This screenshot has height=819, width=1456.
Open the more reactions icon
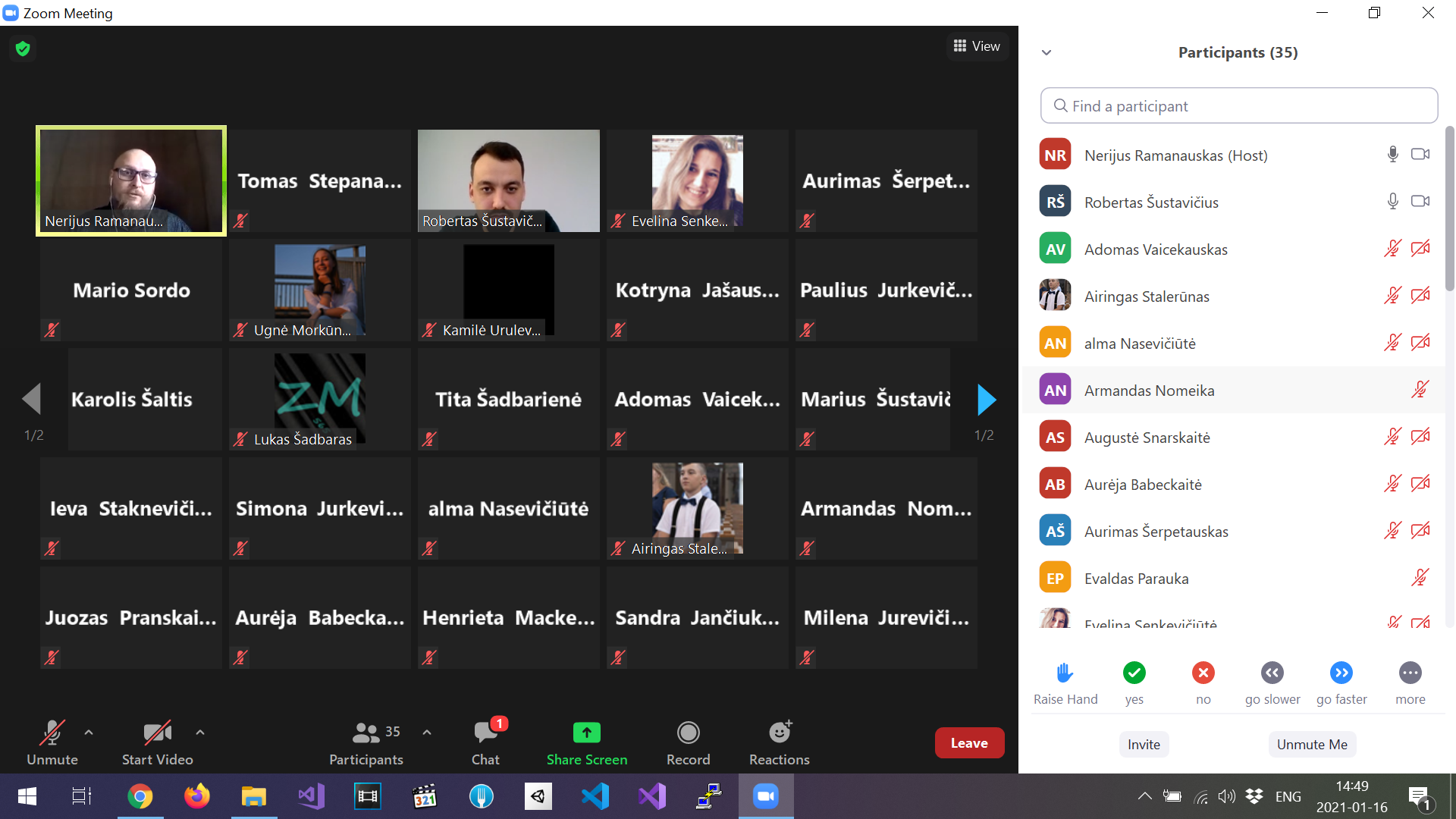[1410, 673]
